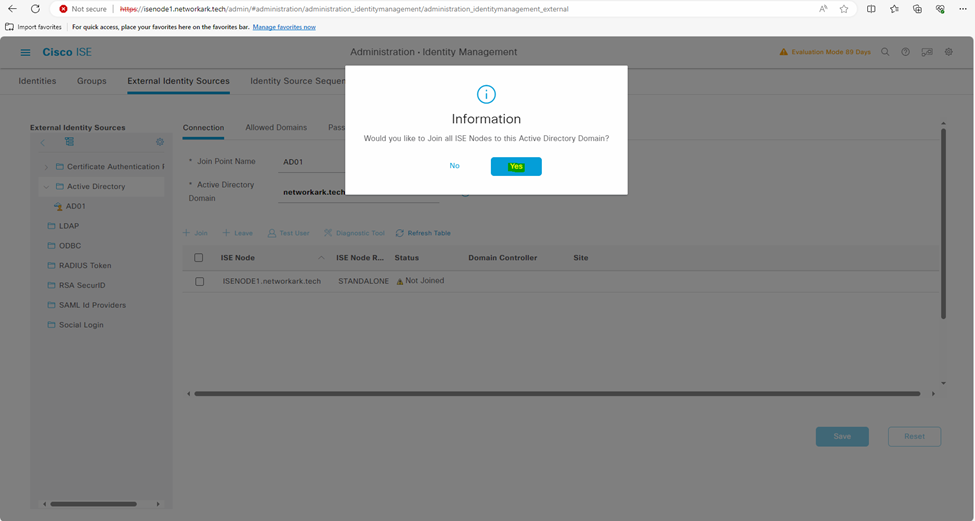
Task: Click the Refresh Table icon
Action: coord(400,233)
